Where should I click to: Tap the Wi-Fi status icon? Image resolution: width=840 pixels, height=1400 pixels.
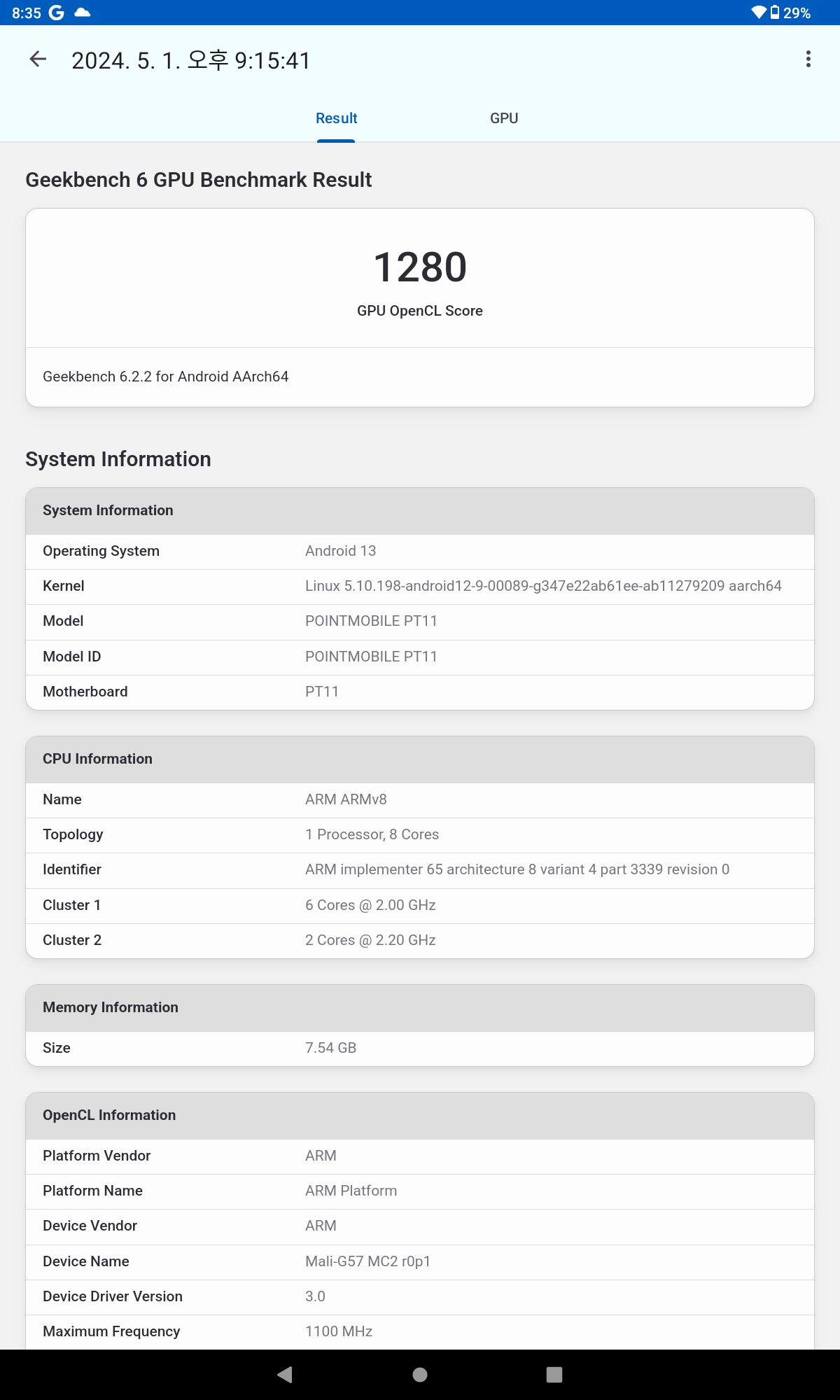pyautogui.click(x=759, y=13)
